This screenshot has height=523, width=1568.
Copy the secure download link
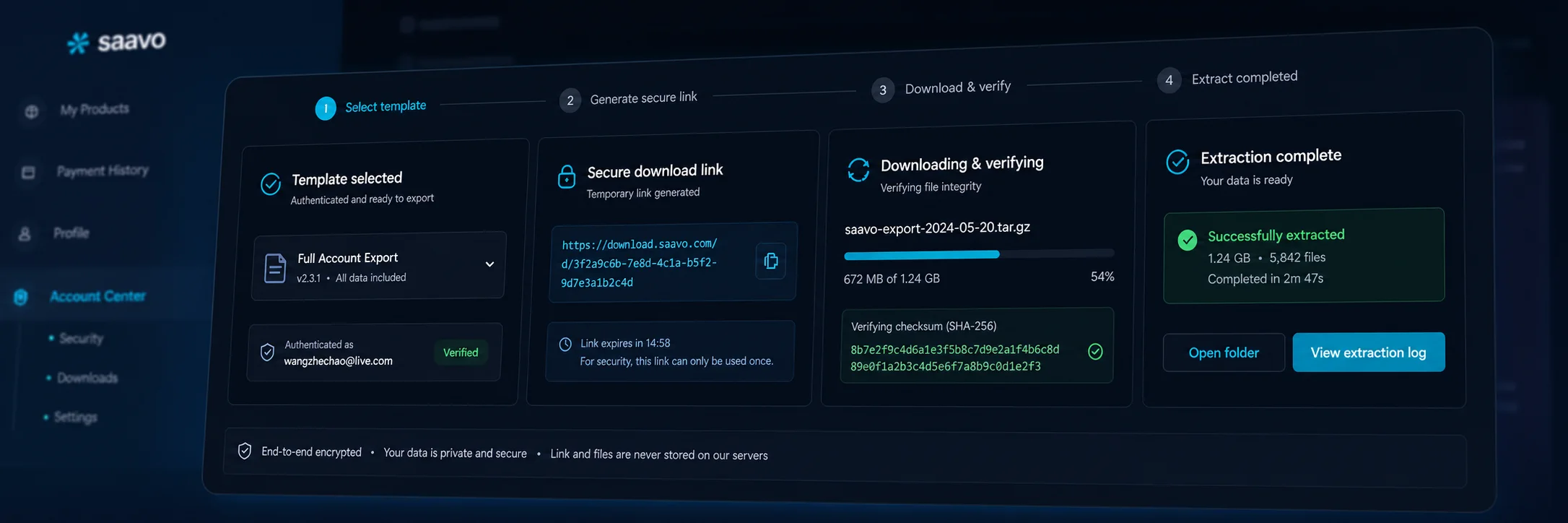771,261
